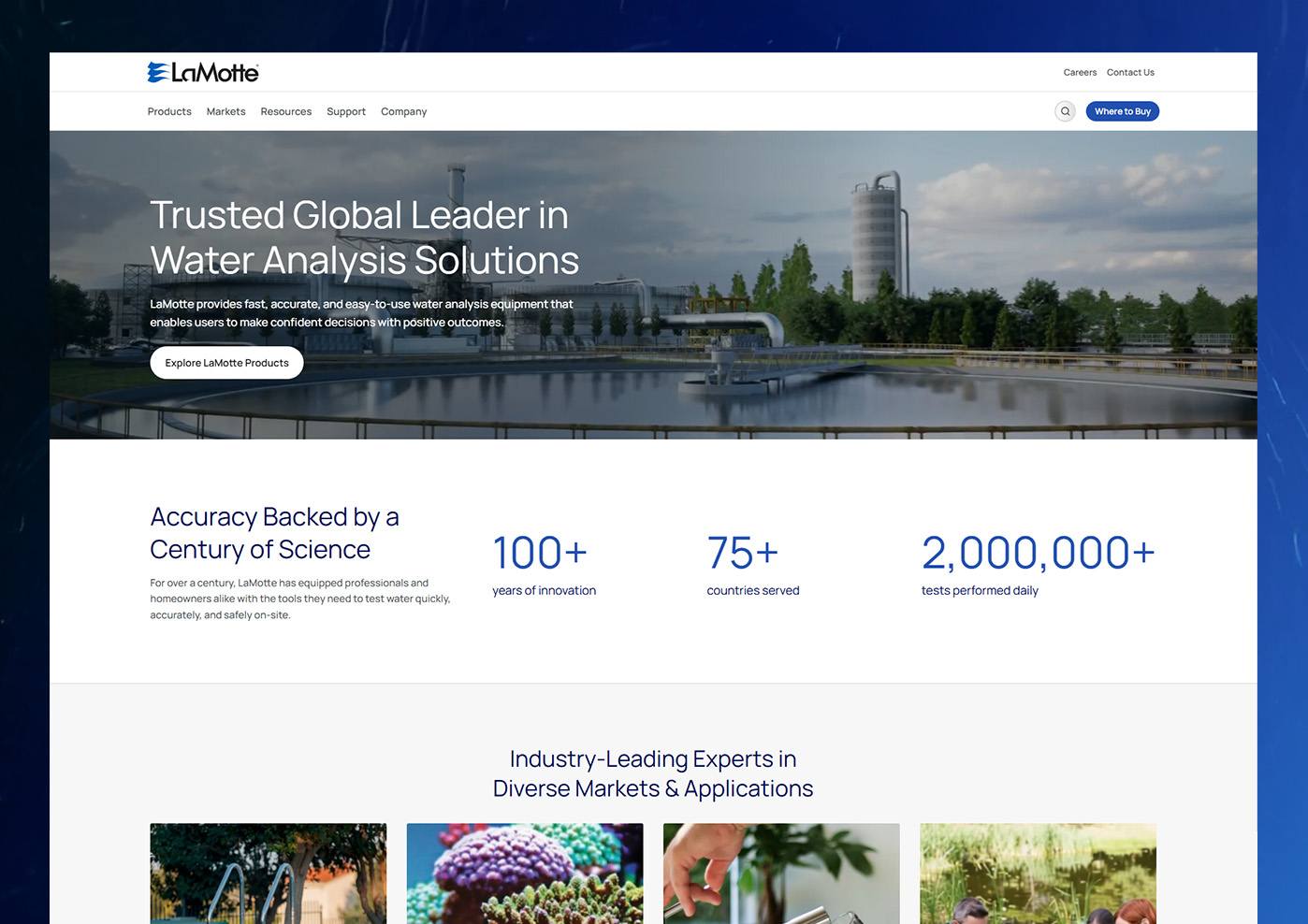1308x924 pixels.
Task: Click the 100+ years of innovation stat
Action: coord(543,563)
